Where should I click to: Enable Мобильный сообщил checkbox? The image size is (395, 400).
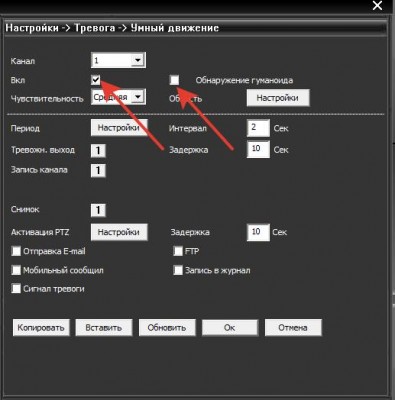(16, 270)
